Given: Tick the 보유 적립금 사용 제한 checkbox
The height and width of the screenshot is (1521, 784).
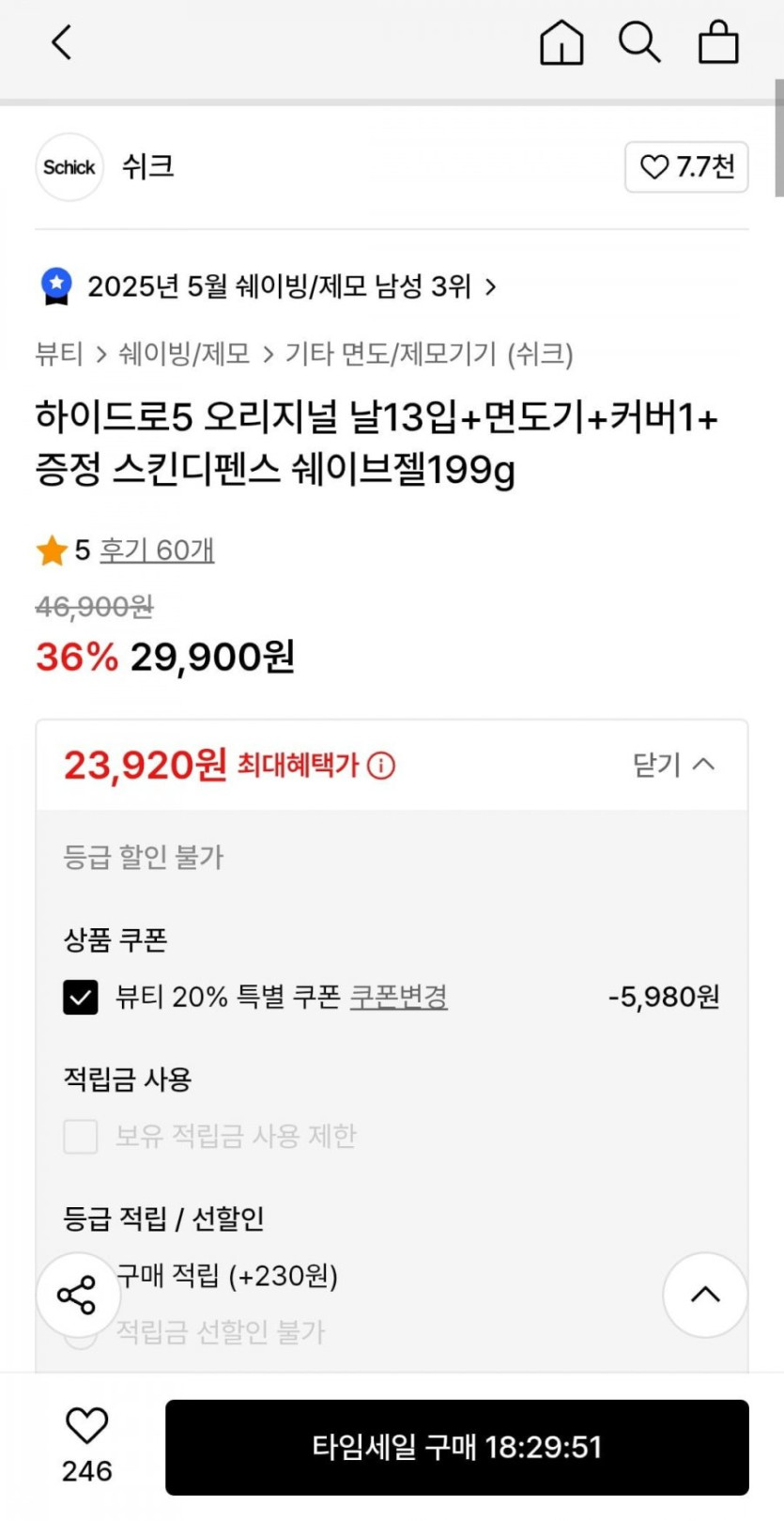Looking at the screenshot, I should coord(81,1136).
